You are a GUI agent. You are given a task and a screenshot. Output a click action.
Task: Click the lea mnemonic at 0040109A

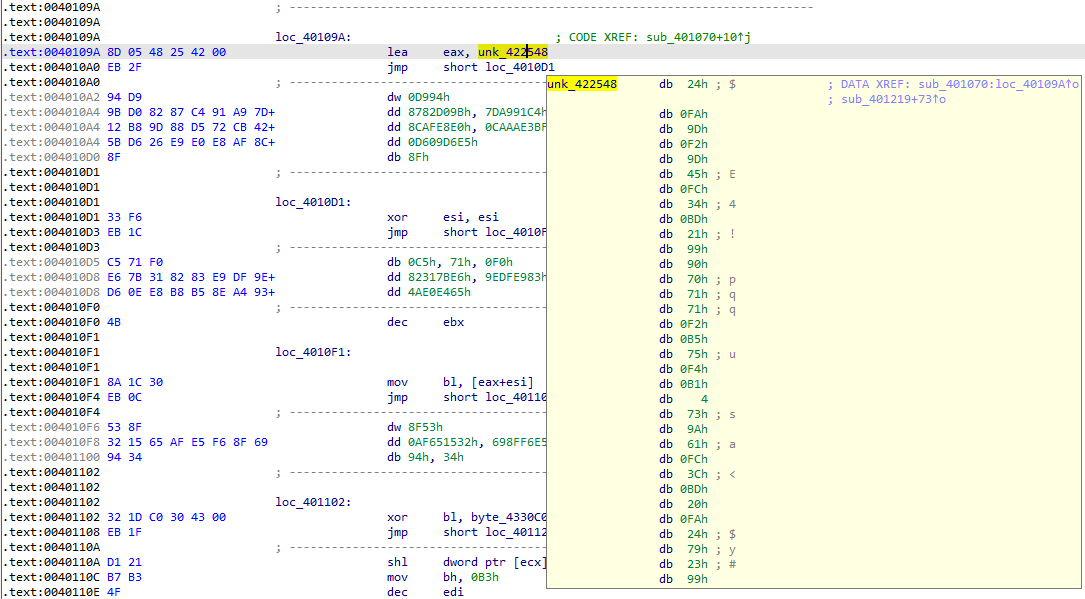[398, 52]
